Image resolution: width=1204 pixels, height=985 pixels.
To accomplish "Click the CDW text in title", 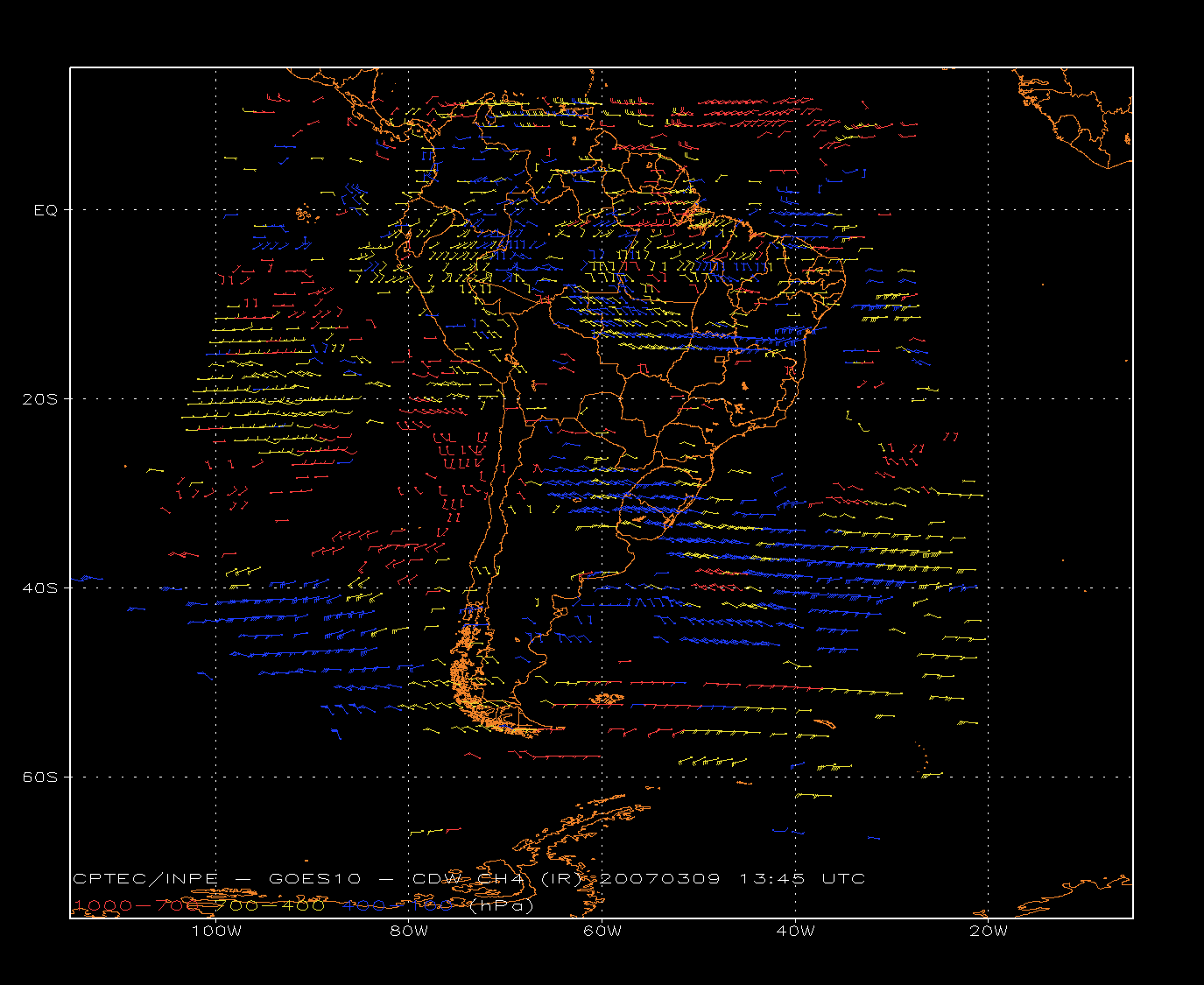I will click(437, 878).
